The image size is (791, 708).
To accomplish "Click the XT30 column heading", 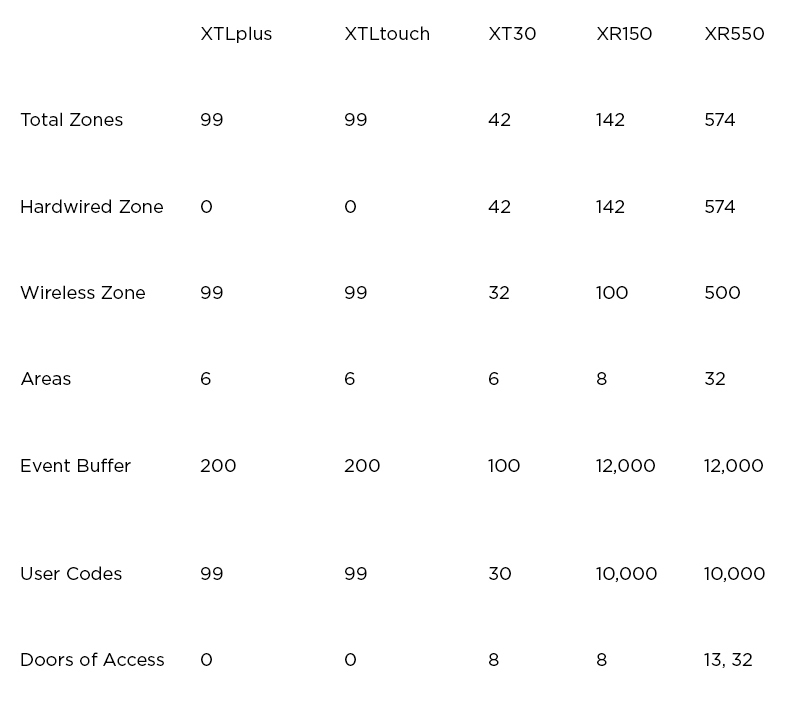I will (512, 34).
